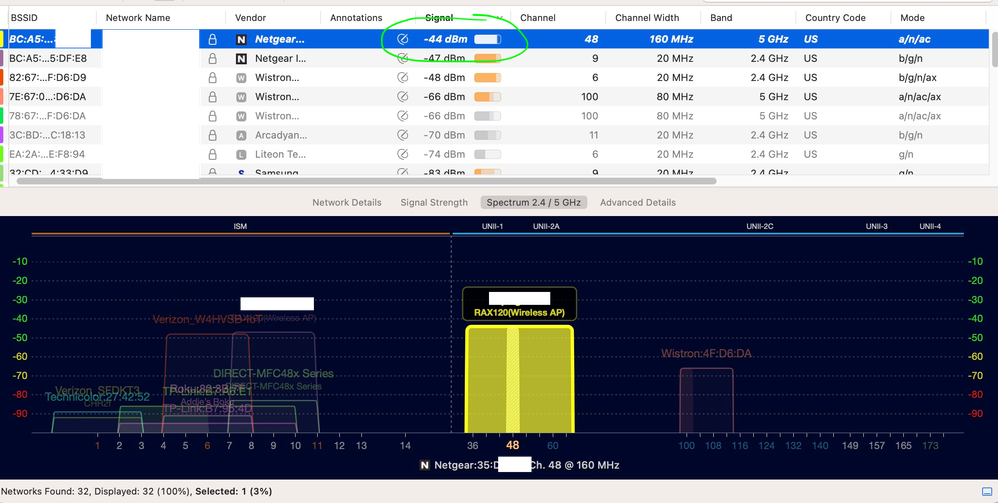Click the UNII-2C band label
998x503 pixels.
click(x=760, y=226)
